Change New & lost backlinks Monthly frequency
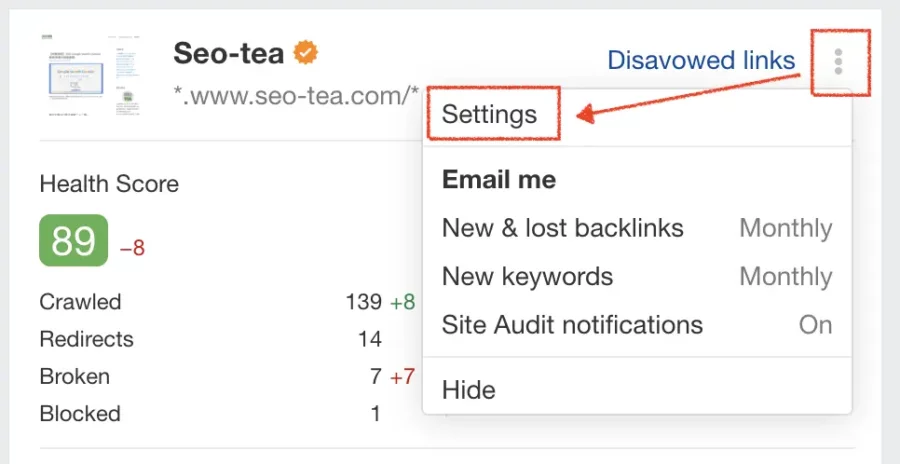 point(786,228)
